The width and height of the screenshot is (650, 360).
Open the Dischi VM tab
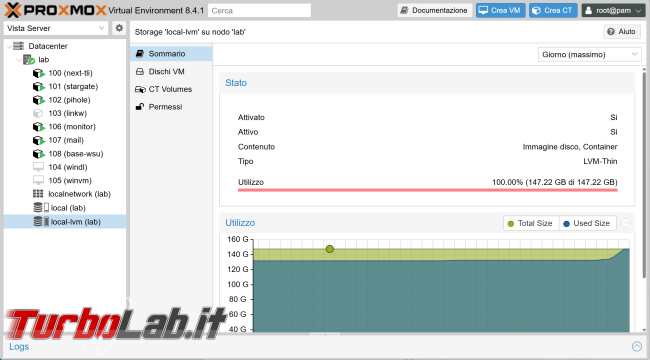click(x=171, y=71)
